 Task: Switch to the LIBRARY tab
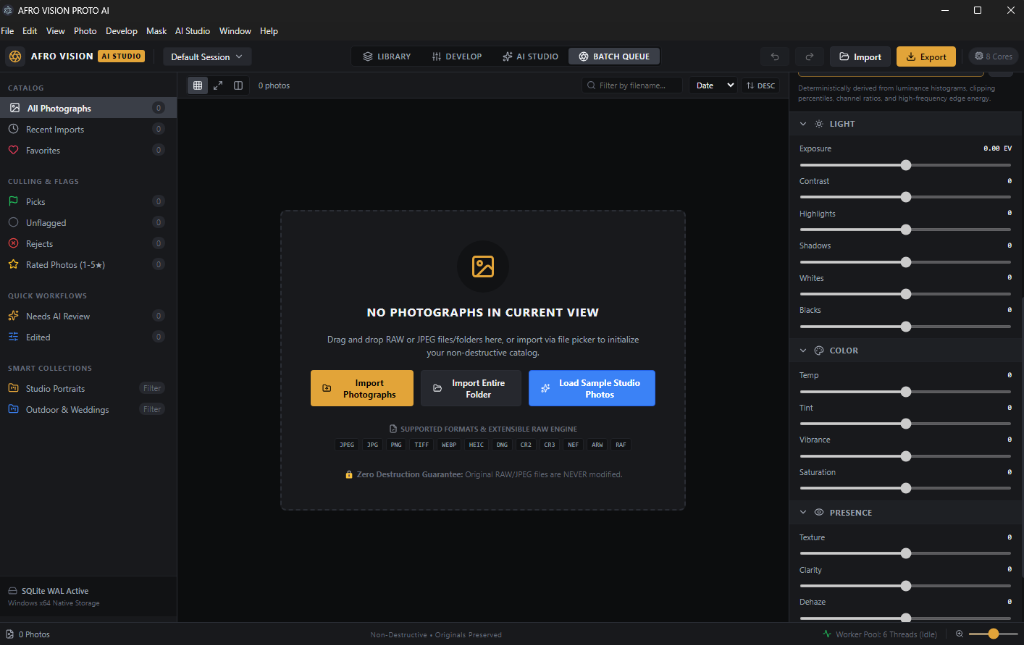click(x=387, y=57)
